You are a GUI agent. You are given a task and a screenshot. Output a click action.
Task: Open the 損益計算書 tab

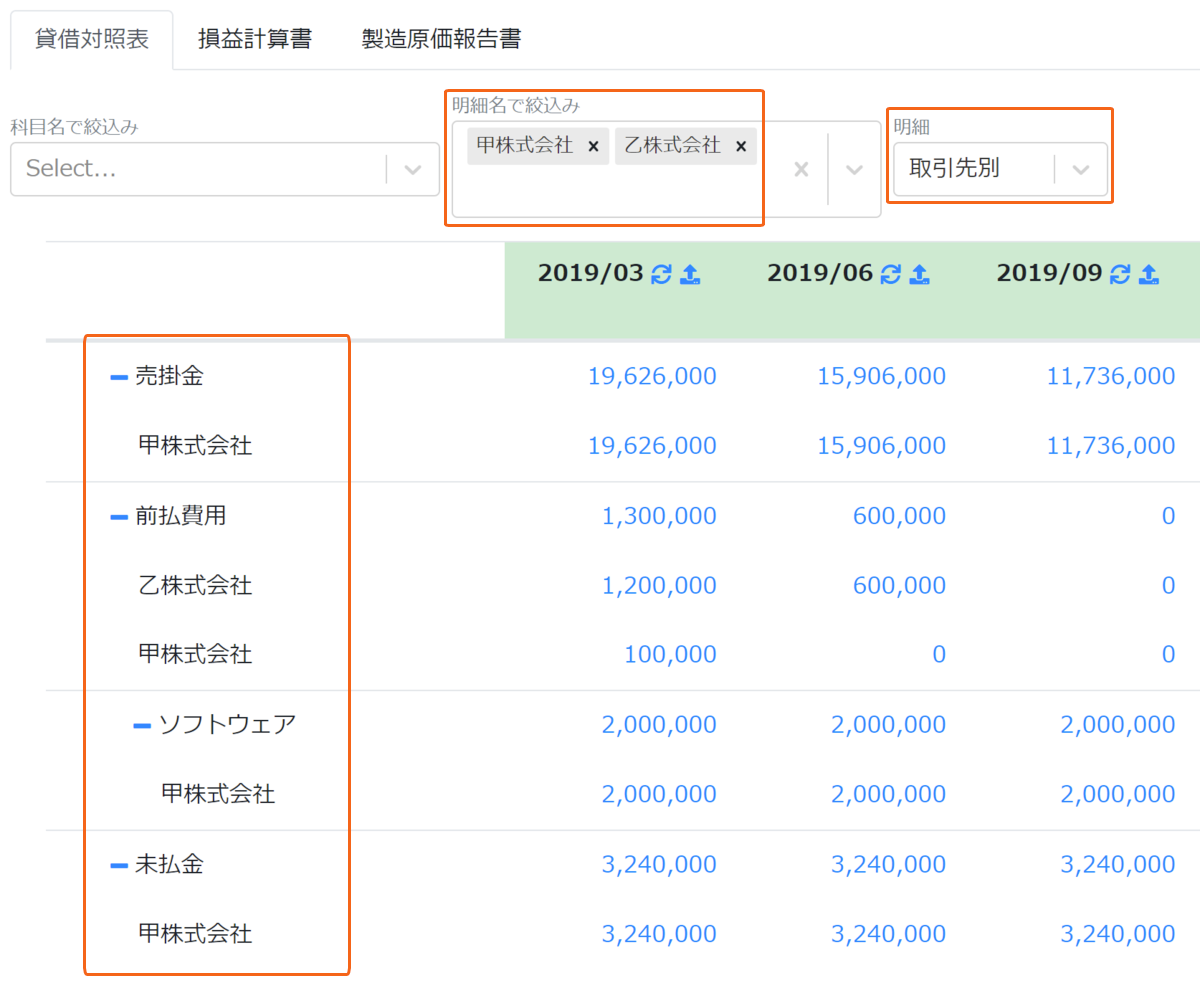(254, 39)
